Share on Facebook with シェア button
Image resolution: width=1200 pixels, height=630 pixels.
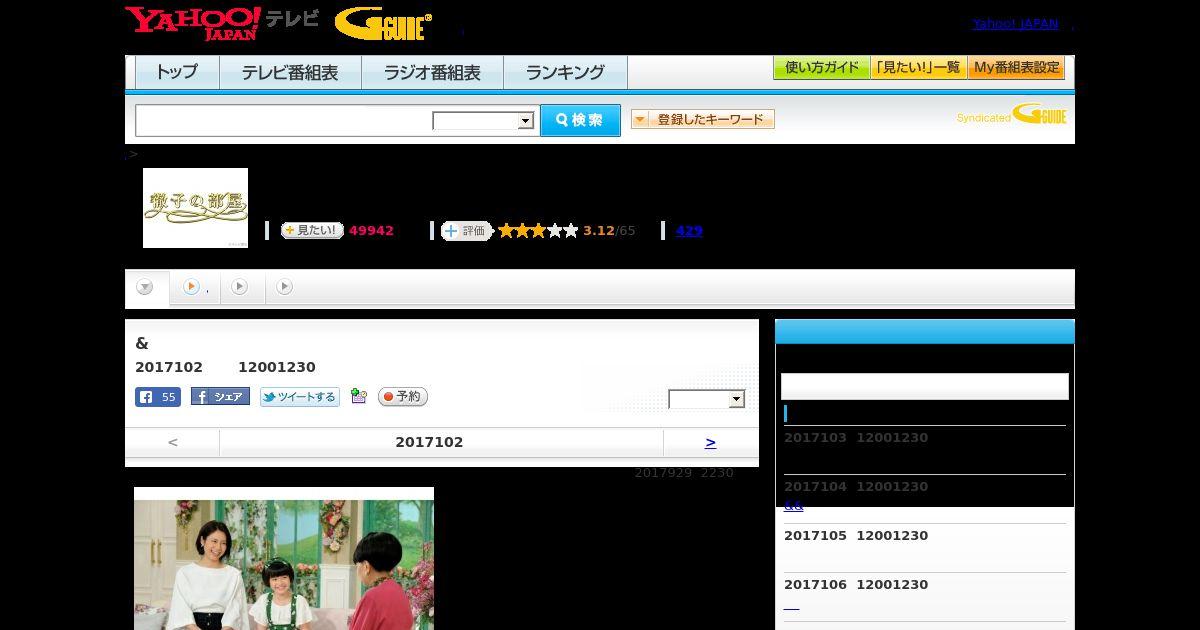tap(220, 397)
